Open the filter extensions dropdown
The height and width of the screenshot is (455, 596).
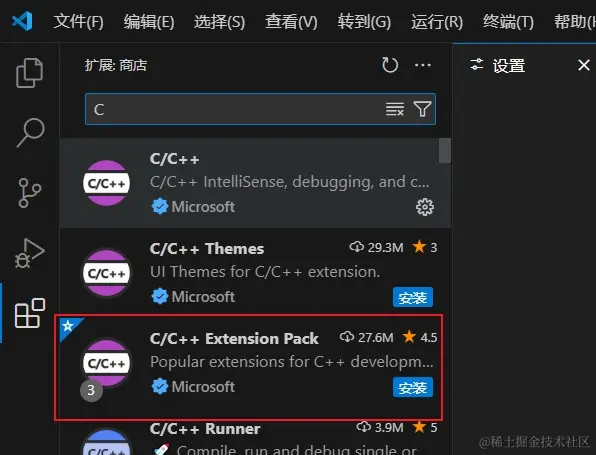[422, 109]
